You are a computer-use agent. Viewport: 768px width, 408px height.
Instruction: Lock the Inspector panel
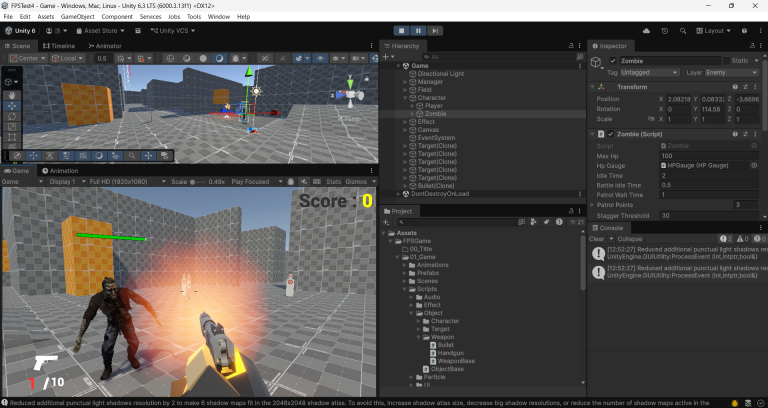point(752,46)
